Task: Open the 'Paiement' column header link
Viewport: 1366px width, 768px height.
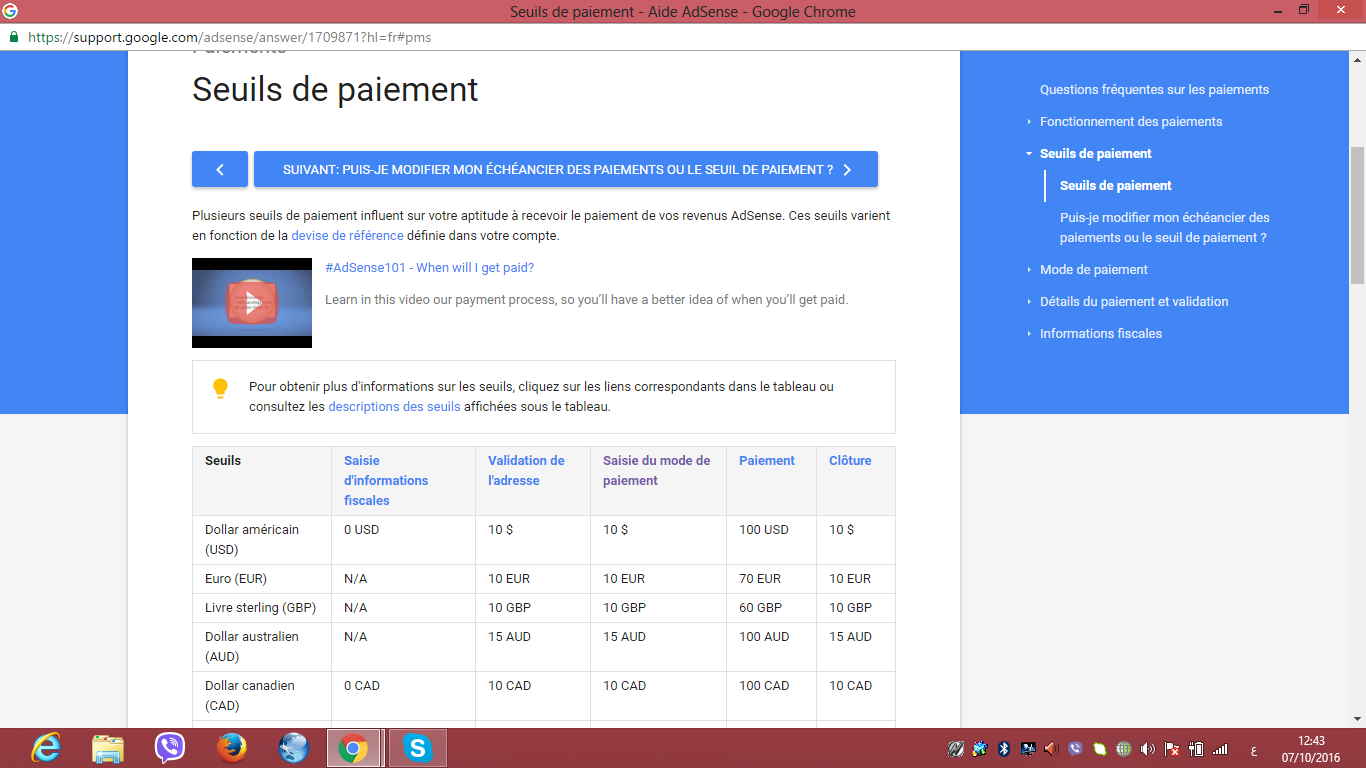Action: 767,460
